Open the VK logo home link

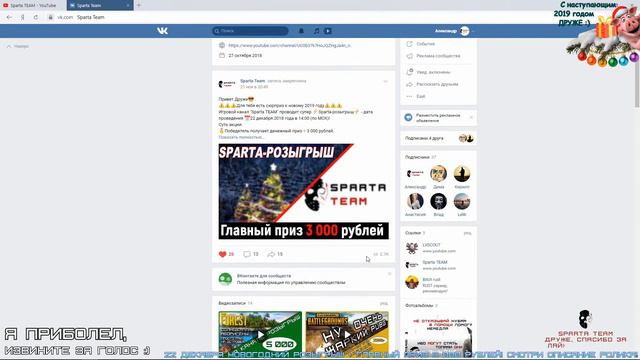click(162, 31)
